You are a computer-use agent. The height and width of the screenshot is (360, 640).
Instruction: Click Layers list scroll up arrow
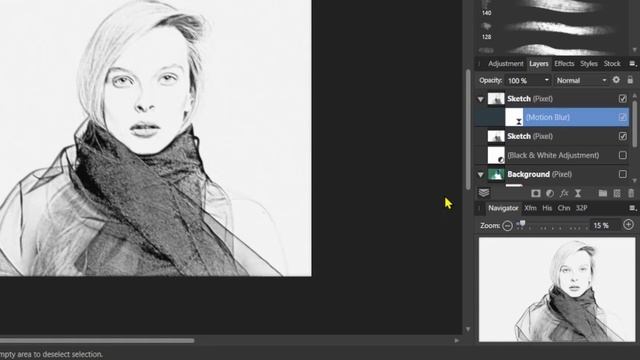tap(635, 95)
